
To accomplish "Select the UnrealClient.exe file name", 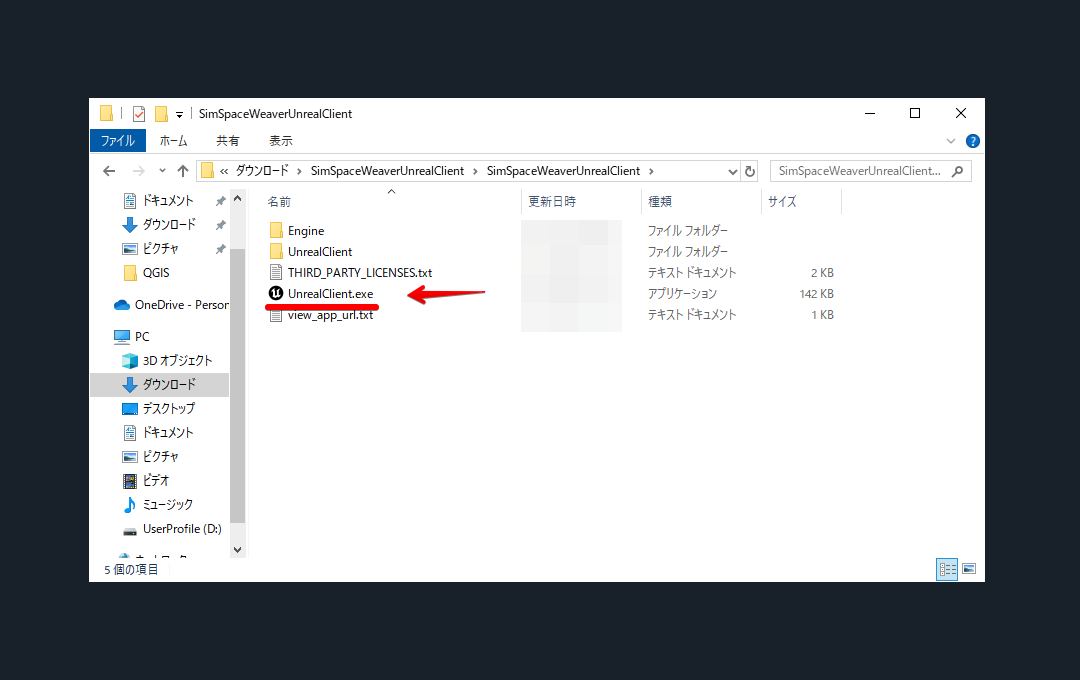I will point(331,293).
